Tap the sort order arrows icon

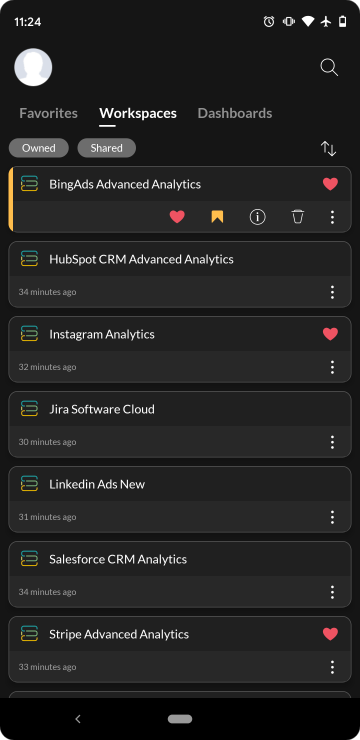tap(328, 148)
